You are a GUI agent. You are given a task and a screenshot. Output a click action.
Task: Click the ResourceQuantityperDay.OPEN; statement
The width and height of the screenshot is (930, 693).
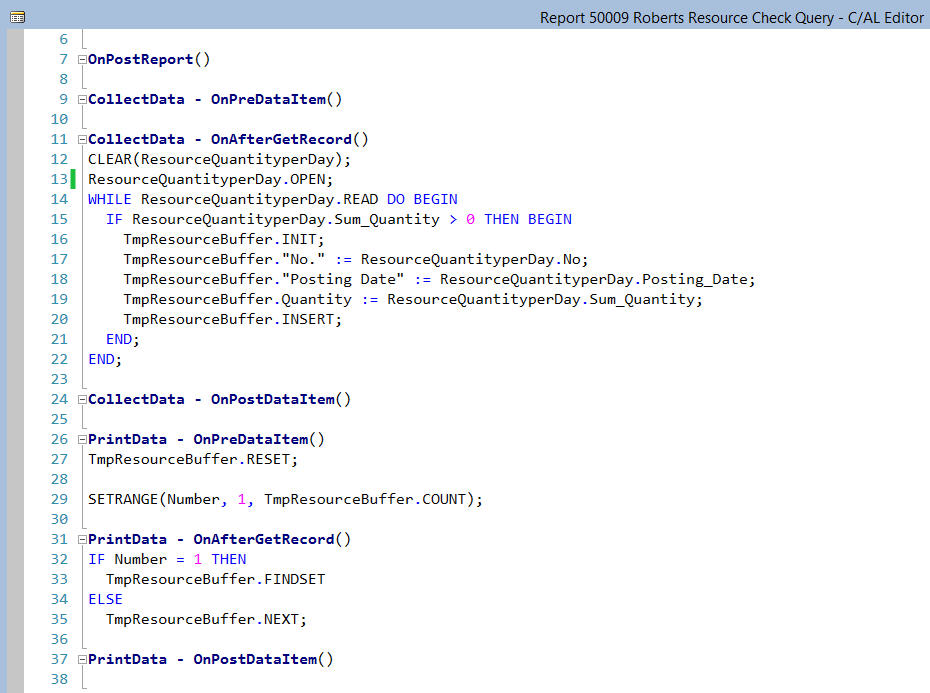211,179
